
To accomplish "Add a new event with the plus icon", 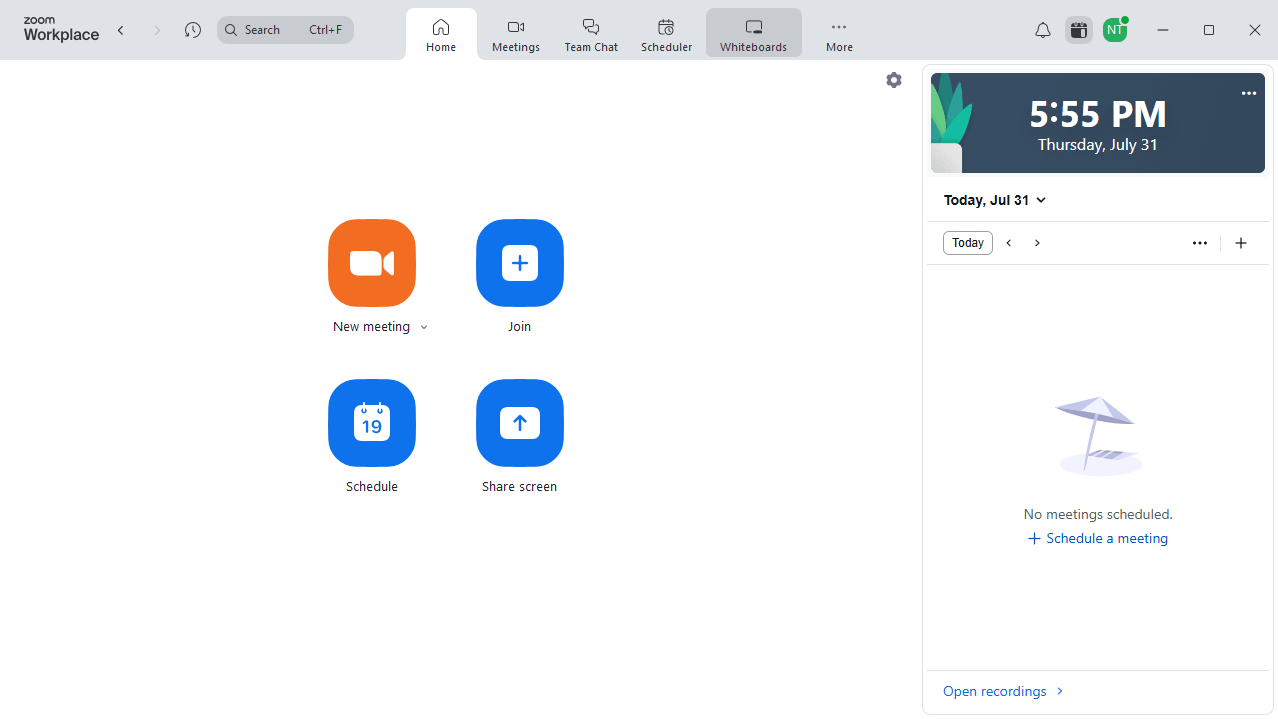I will (1240, 242).
